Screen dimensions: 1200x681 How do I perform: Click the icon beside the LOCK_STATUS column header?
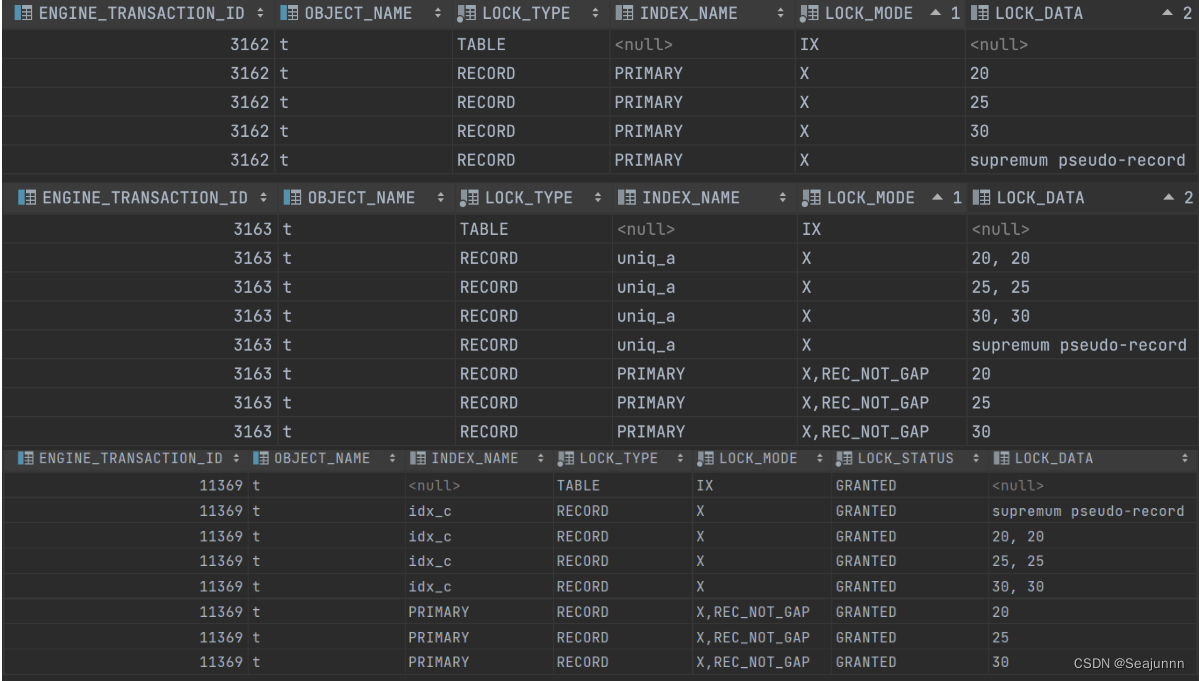[x=844, y=459]
